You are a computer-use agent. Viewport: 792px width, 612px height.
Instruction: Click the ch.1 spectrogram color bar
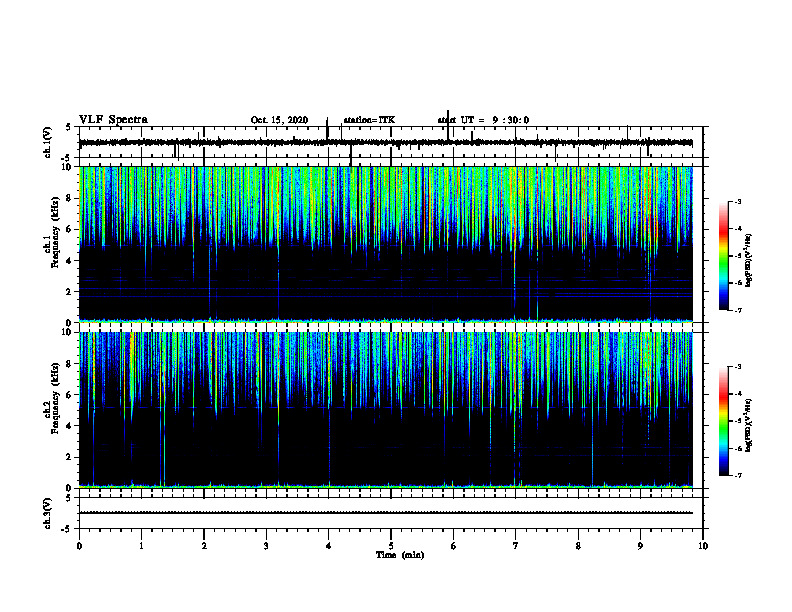pyautogui.click(x=724, y=256)
